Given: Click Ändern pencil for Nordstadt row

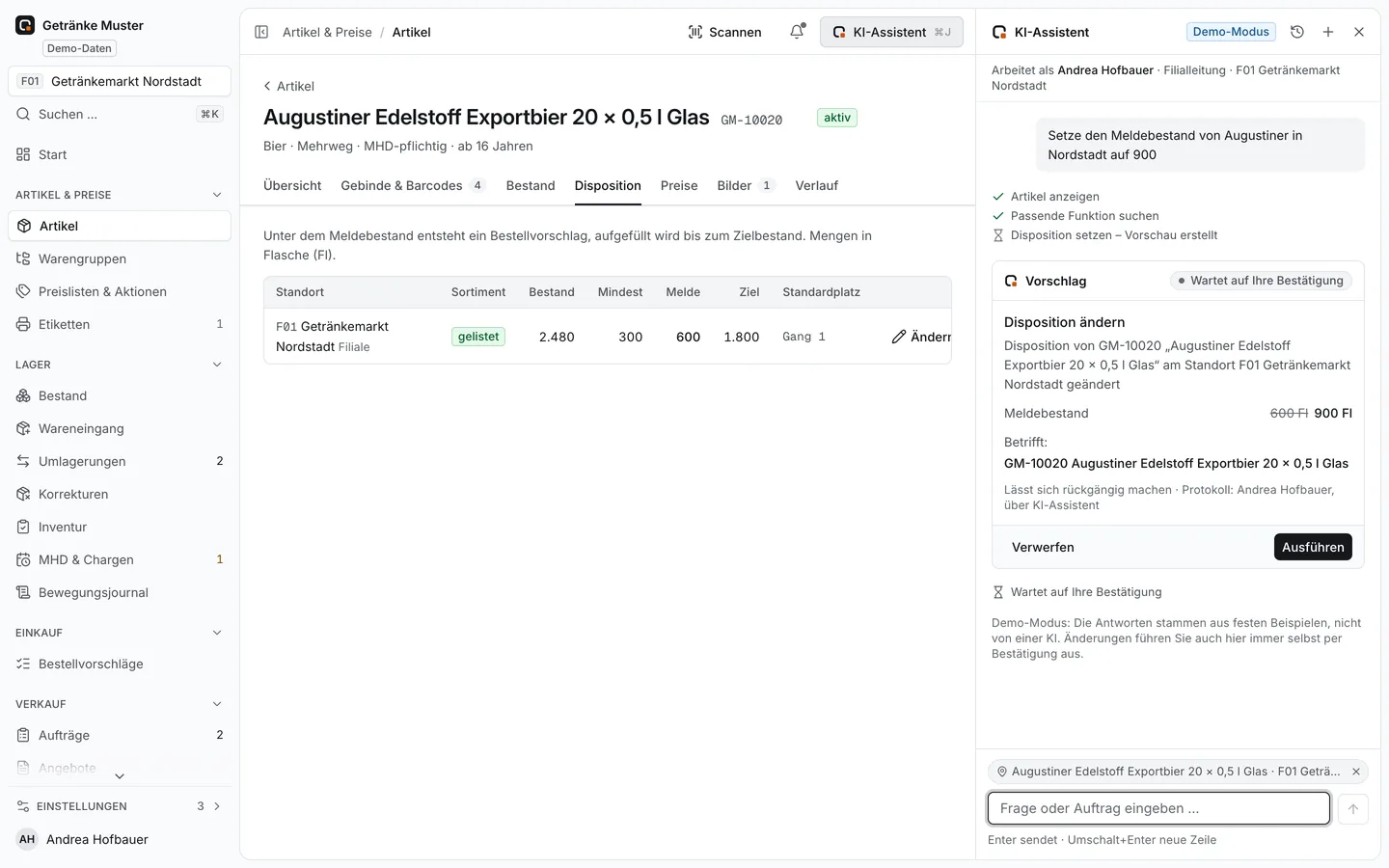Looking at the screenshot, I should pyautogui.click(x=921, y=337).
